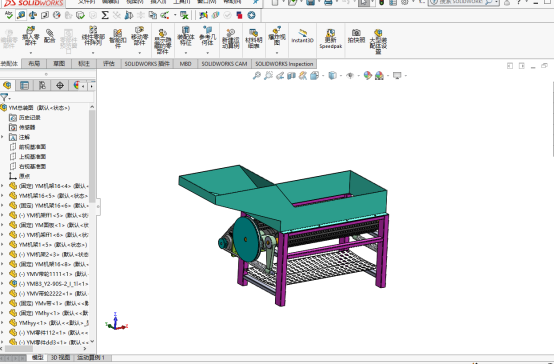Click the measure tool icon in evaluate toolbar

(x=21, y=15)
